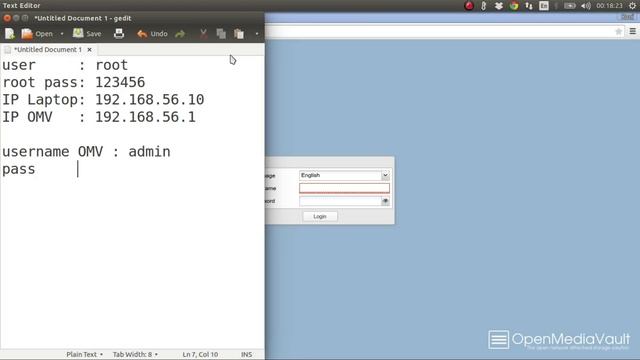This screenshot has height=360, width=640.
Task: Open the Chrome hamburger menu
Action: tap(633, 31)
